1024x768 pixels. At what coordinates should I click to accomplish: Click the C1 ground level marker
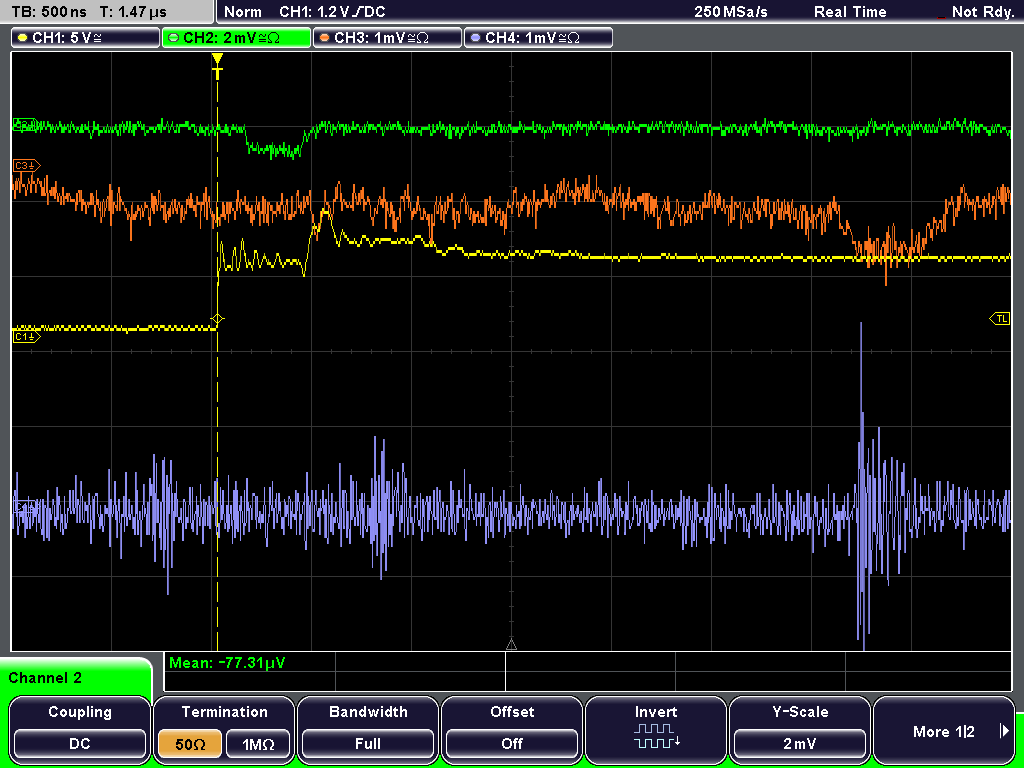27,336
